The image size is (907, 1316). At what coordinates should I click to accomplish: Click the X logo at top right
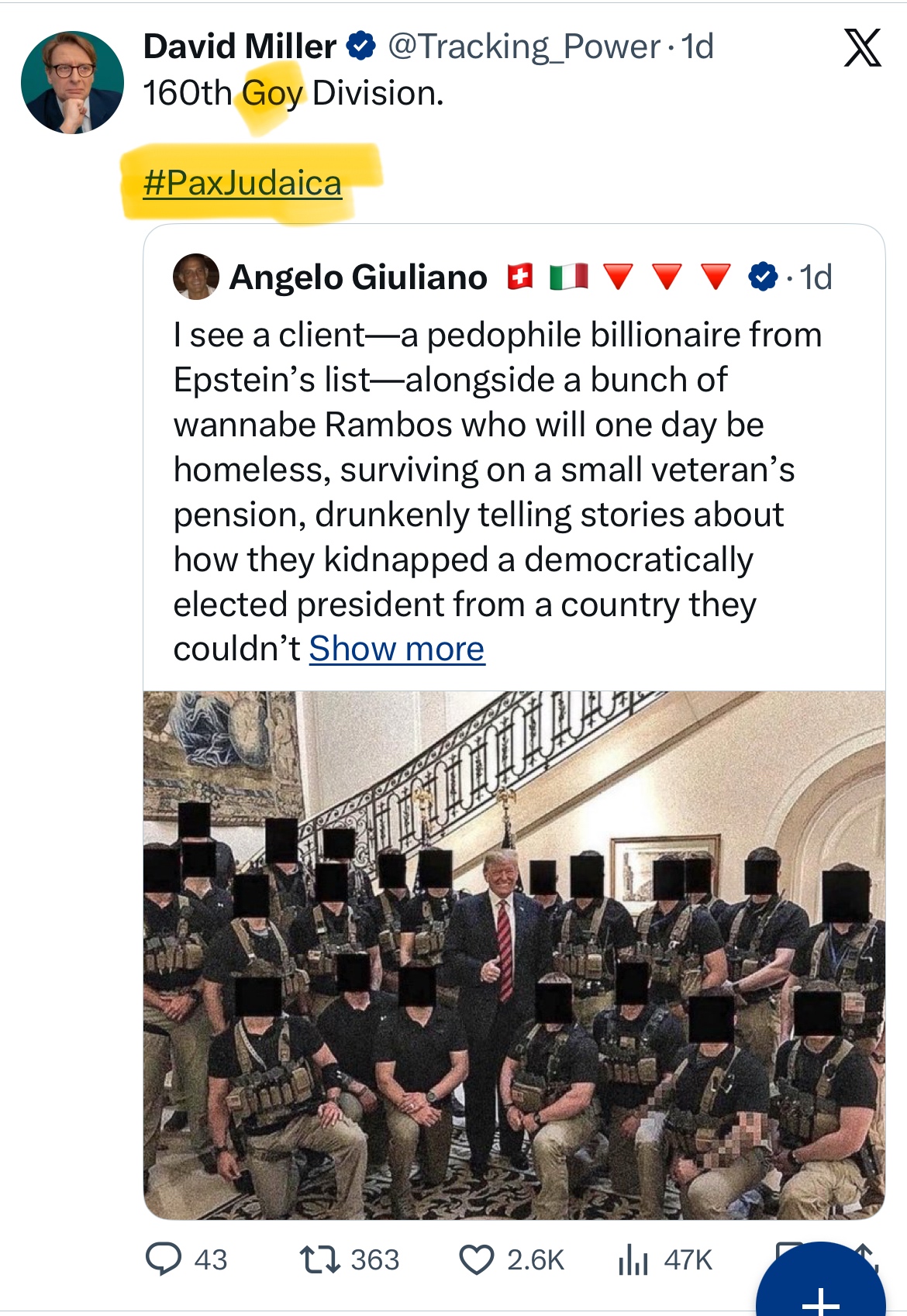(862, 48)
